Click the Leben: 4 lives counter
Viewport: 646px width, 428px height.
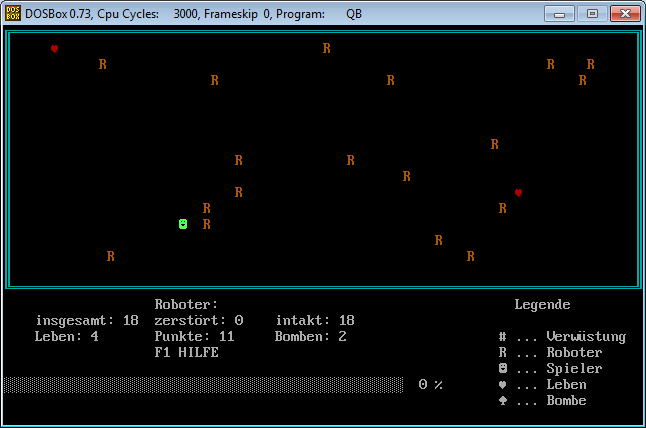point(66,337)
